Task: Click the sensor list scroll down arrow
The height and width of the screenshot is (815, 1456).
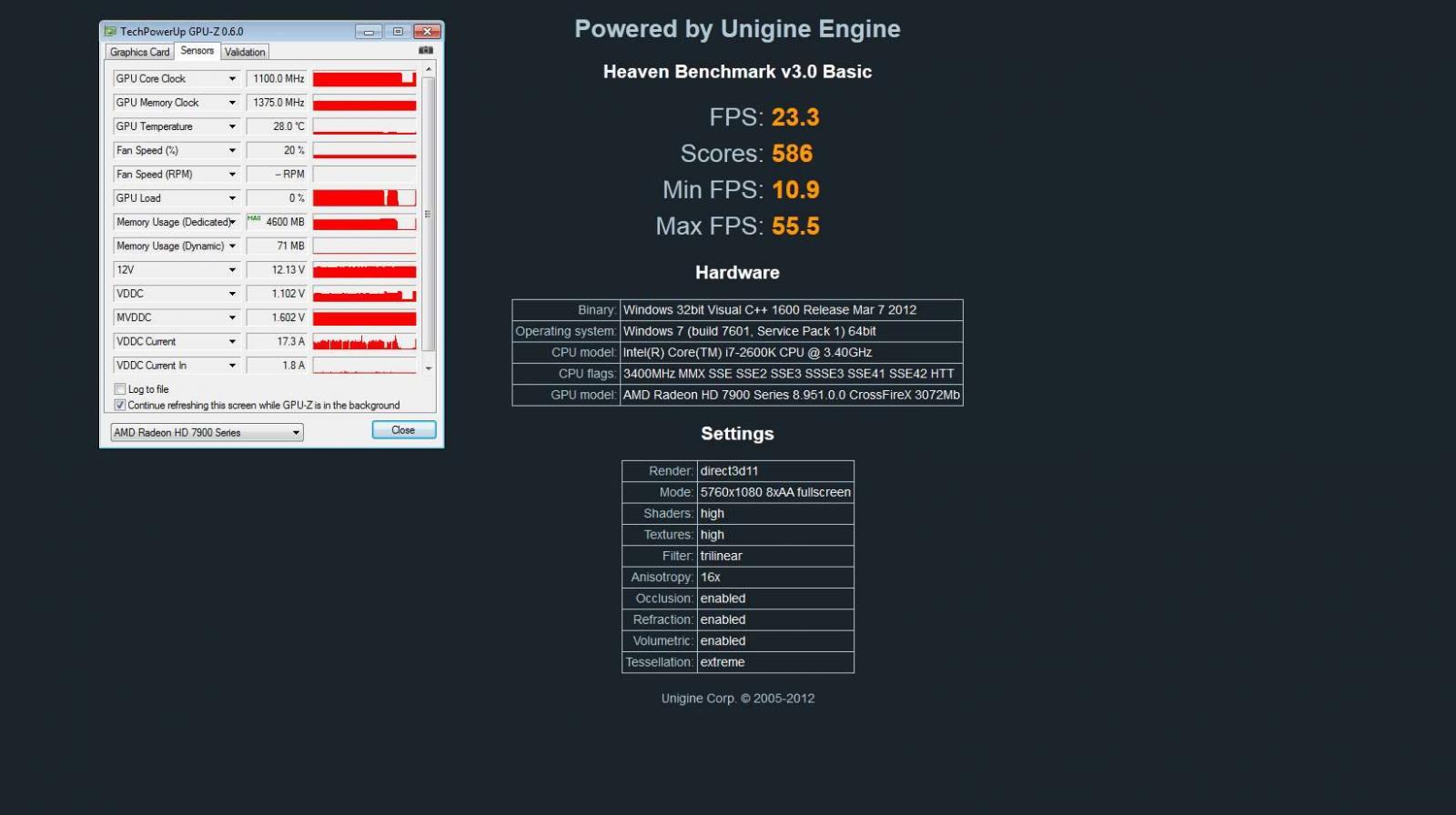Action: point(429,368)
